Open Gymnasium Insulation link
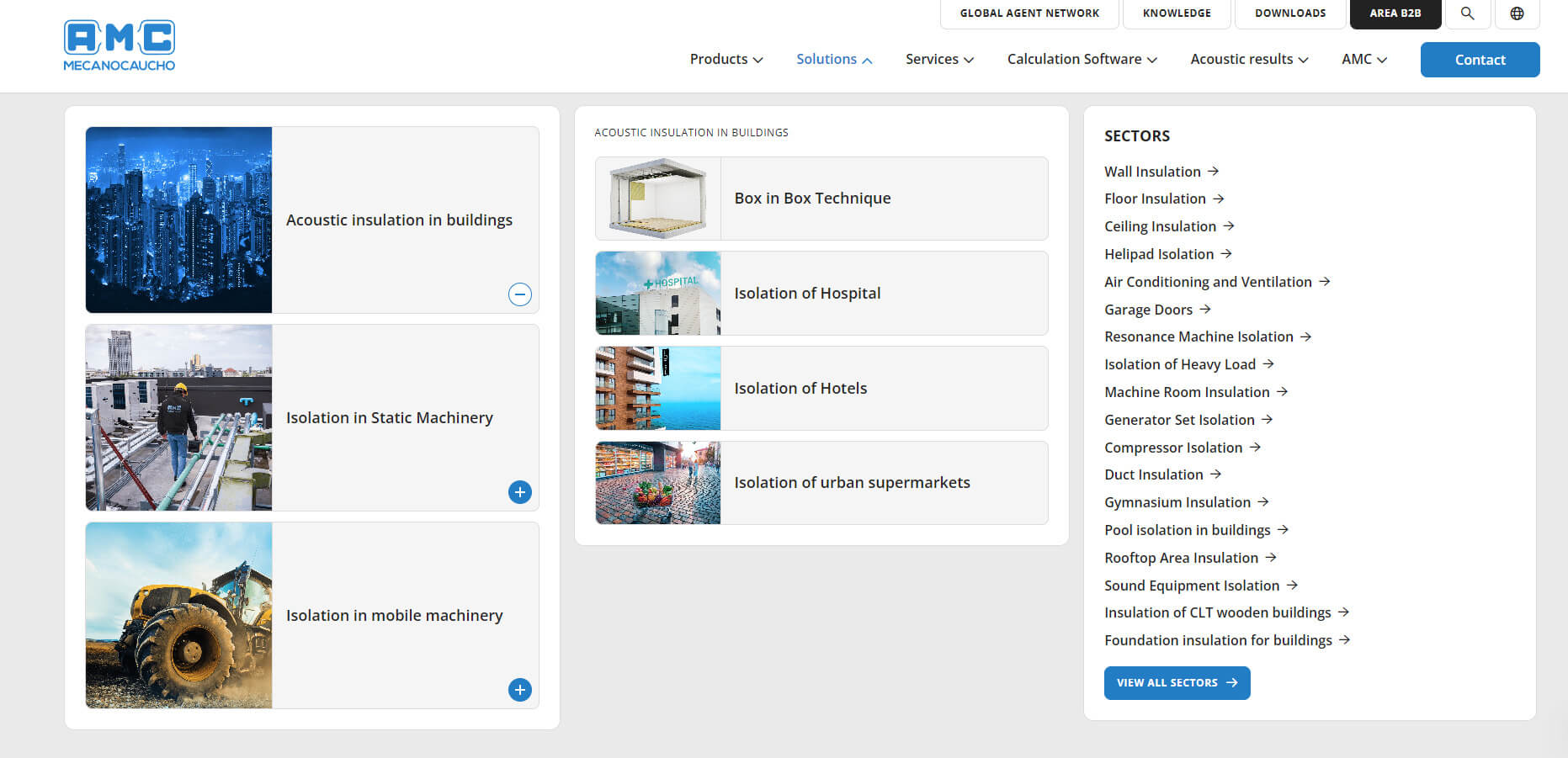 (1187, 502)
